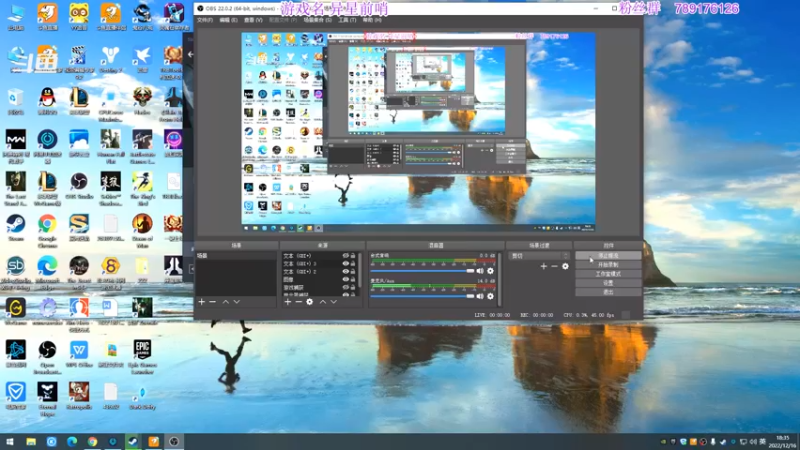Click the audio mixer vertical scrollbar
The height and width of the screenshot is (450, 800).
point(499,278)
